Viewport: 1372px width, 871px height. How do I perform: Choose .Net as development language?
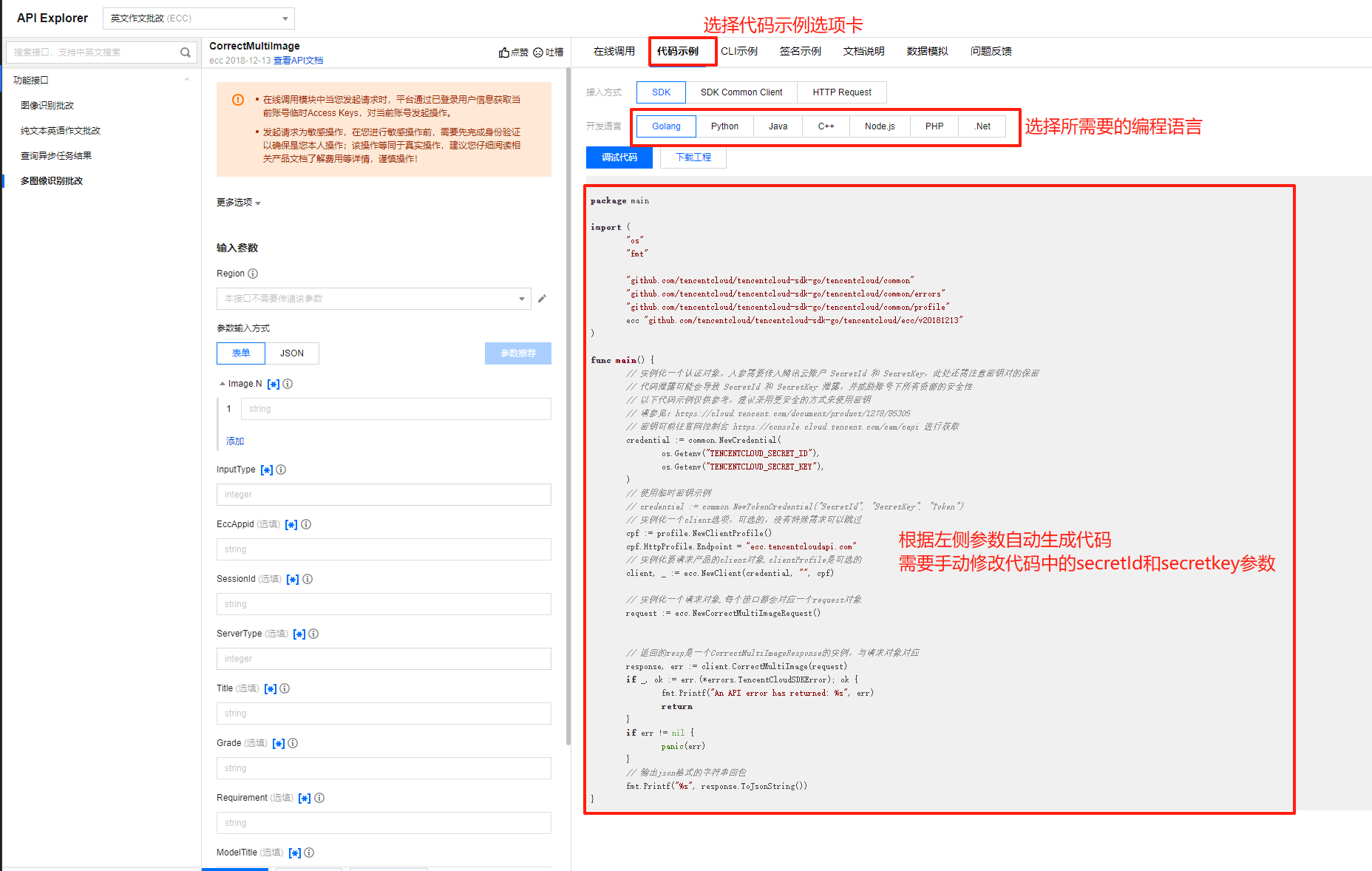(982, 126)
